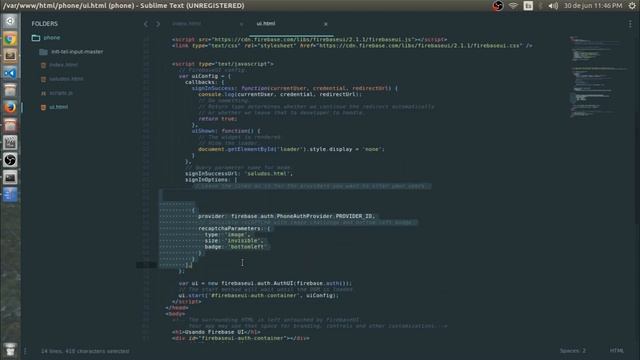640x360 pixels.
Task: Click the 'signInOptions: [' line
Action: point(211,180)
